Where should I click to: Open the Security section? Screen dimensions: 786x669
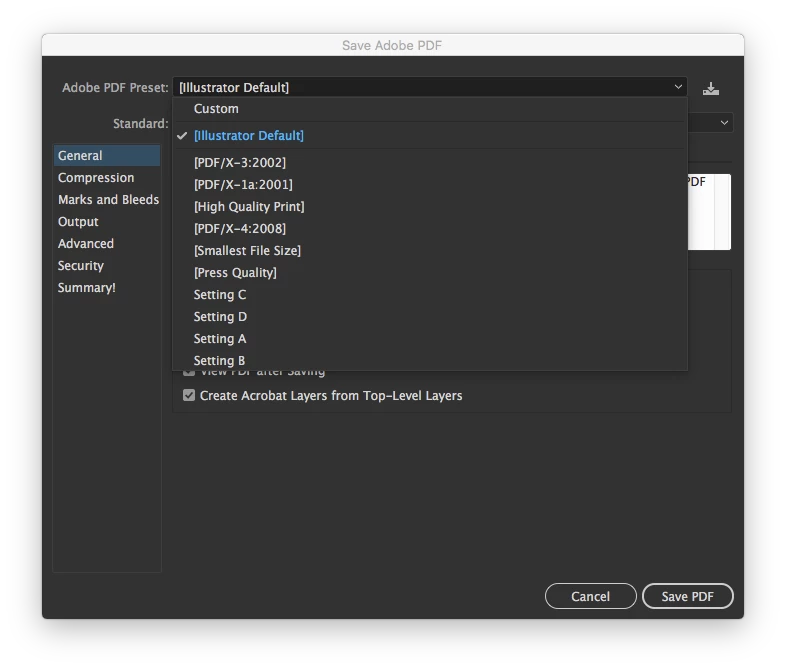pos(107,266)
